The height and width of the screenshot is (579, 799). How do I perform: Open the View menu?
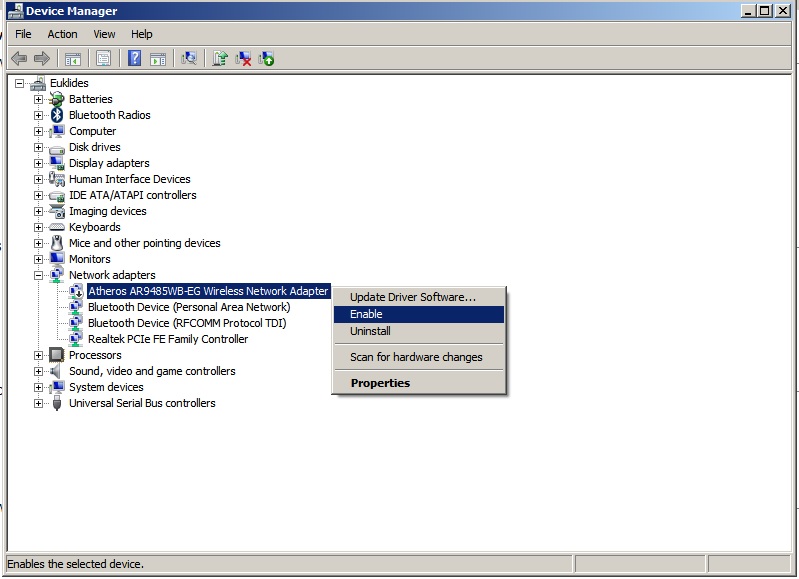pos(104,34)
